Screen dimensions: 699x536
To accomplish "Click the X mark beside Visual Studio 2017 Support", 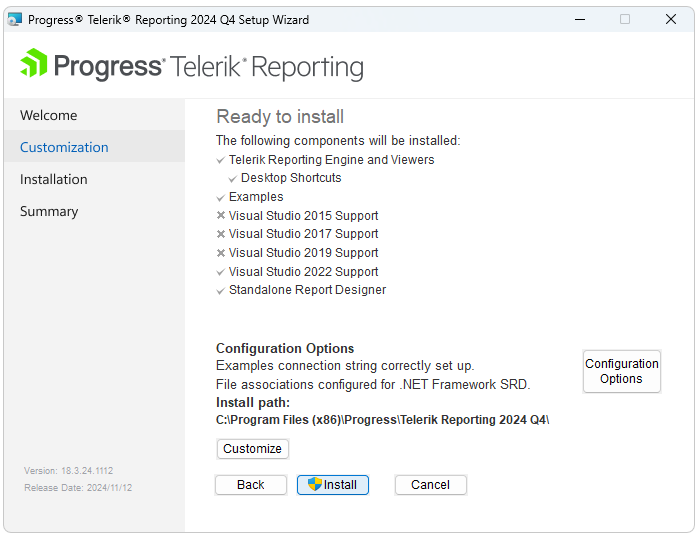I will pyautogui.click(x=221, y=234).
